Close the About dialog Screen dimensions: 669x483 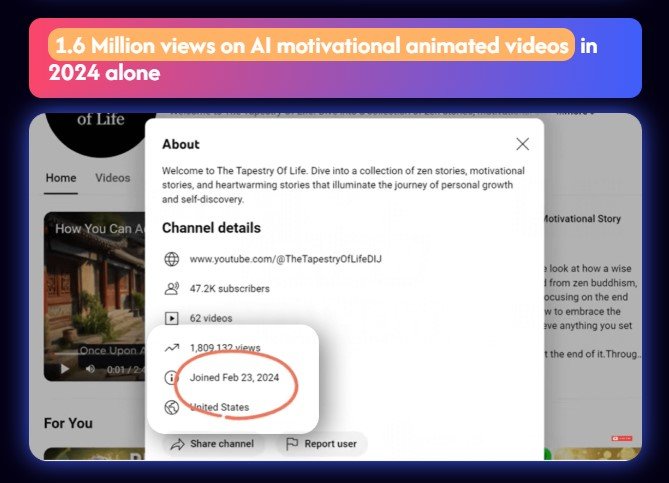coord(522,144)
